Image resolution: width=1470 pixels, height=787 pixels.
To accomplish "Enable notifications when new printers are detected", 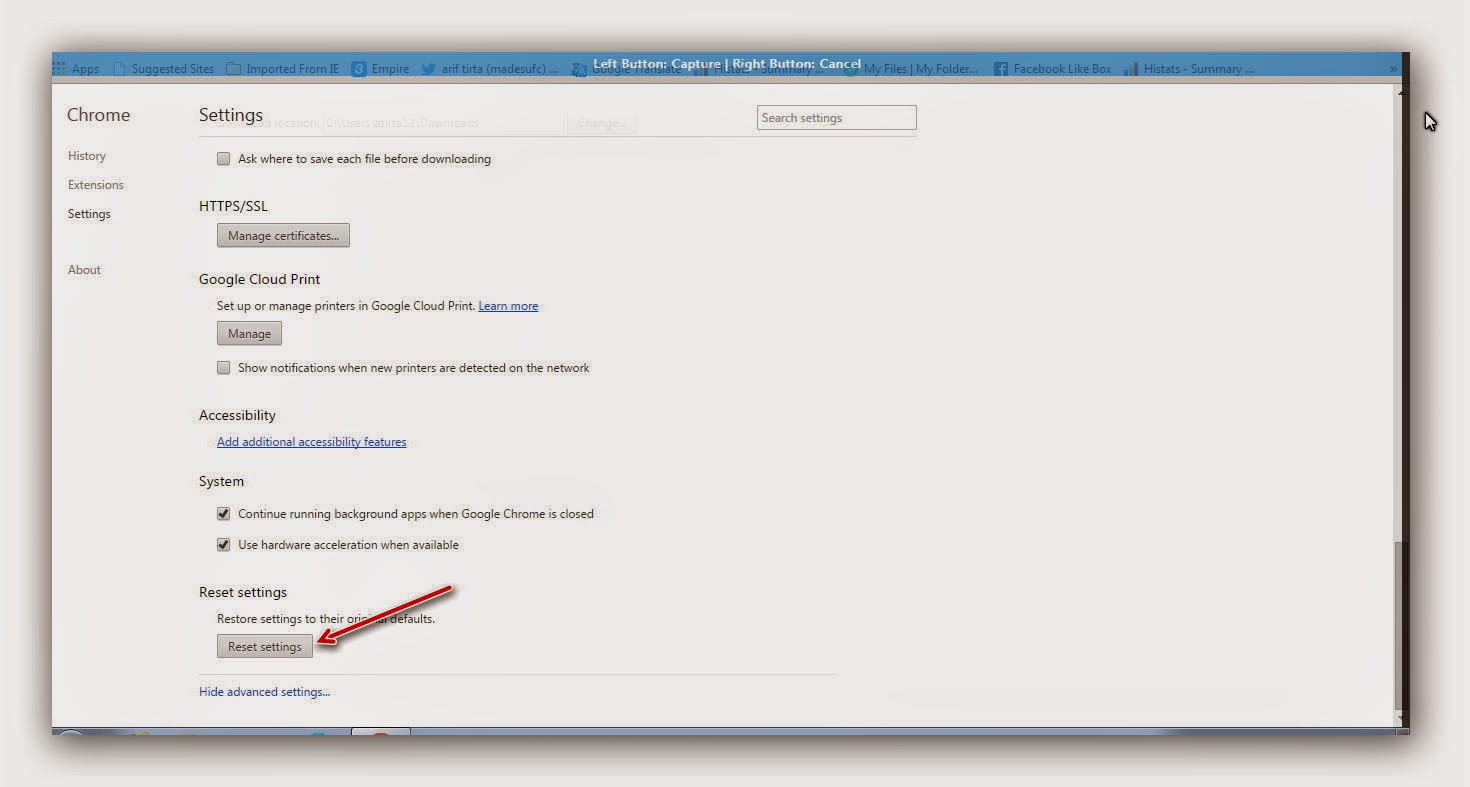I will [x=224, y=368].
